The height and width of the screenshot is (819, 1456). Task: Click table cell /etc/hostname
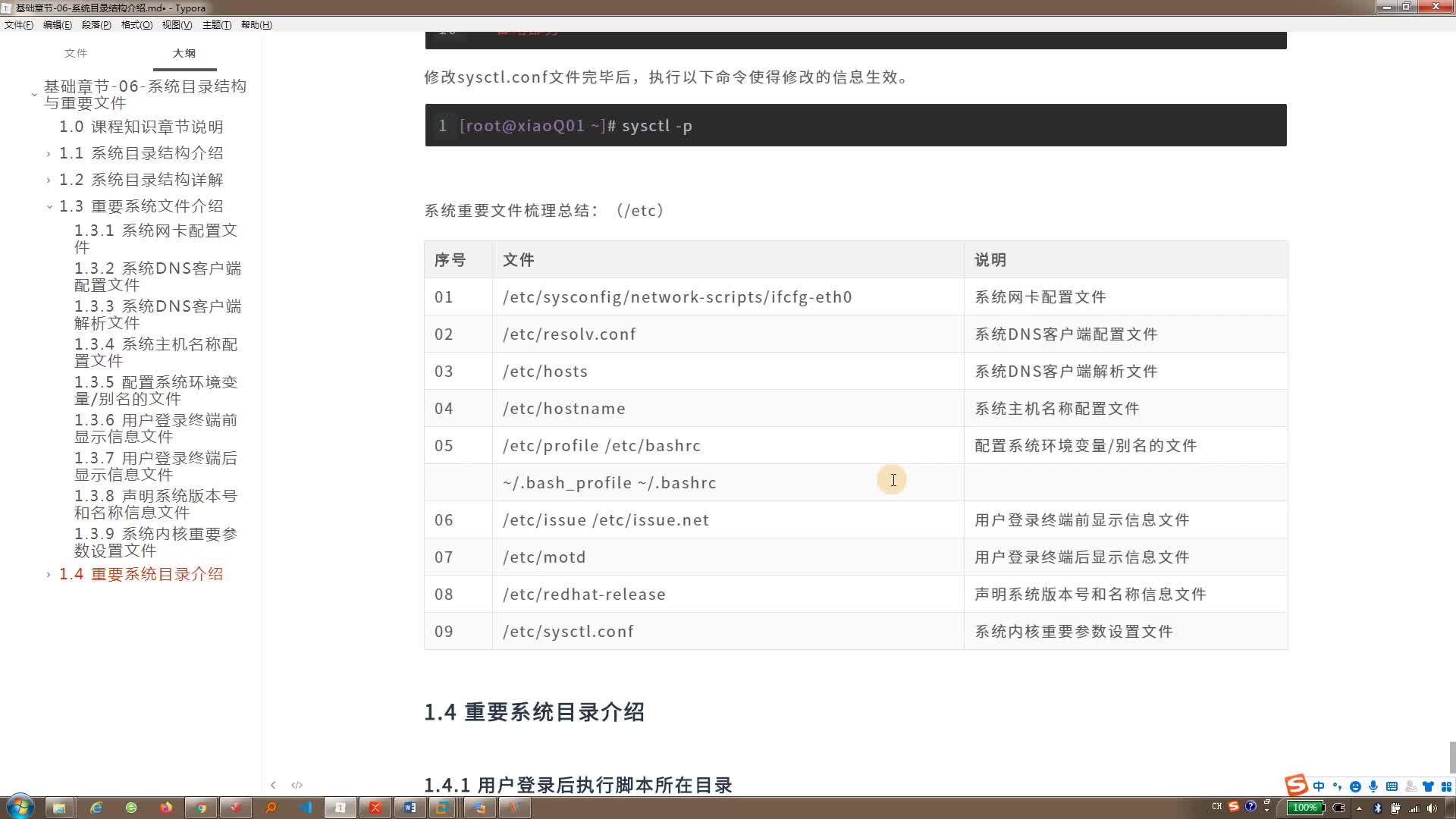(728, 408)
